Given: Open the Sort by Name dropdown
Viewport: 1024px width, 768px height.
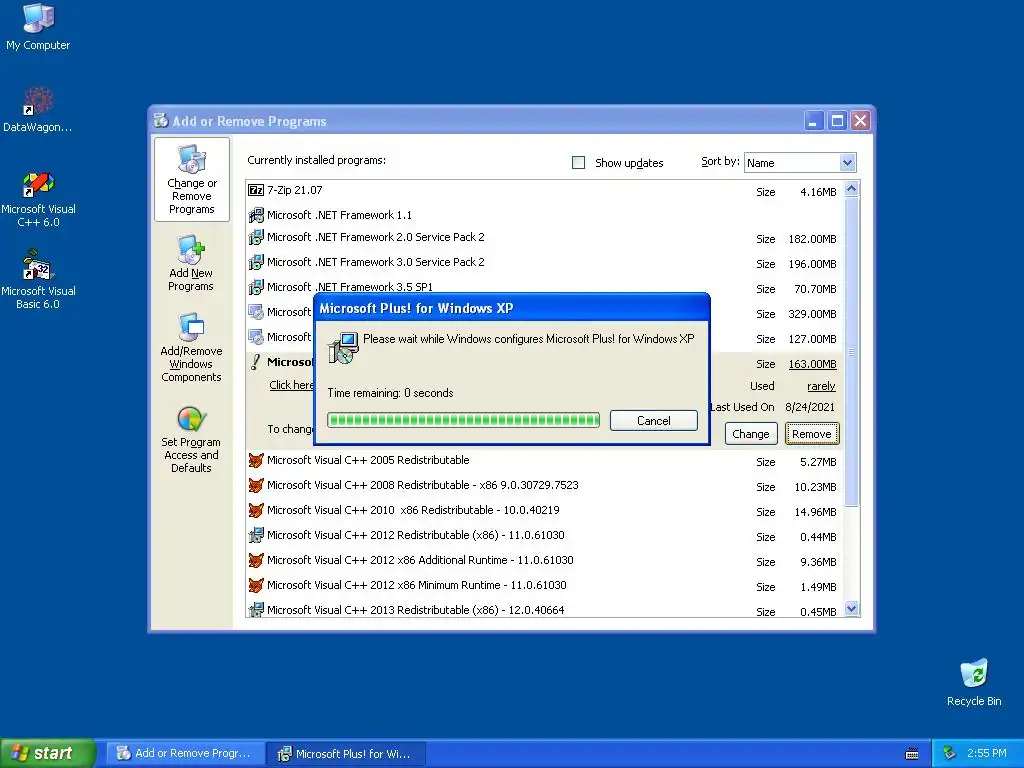Looking at the screenshot, I should (800, 163).
